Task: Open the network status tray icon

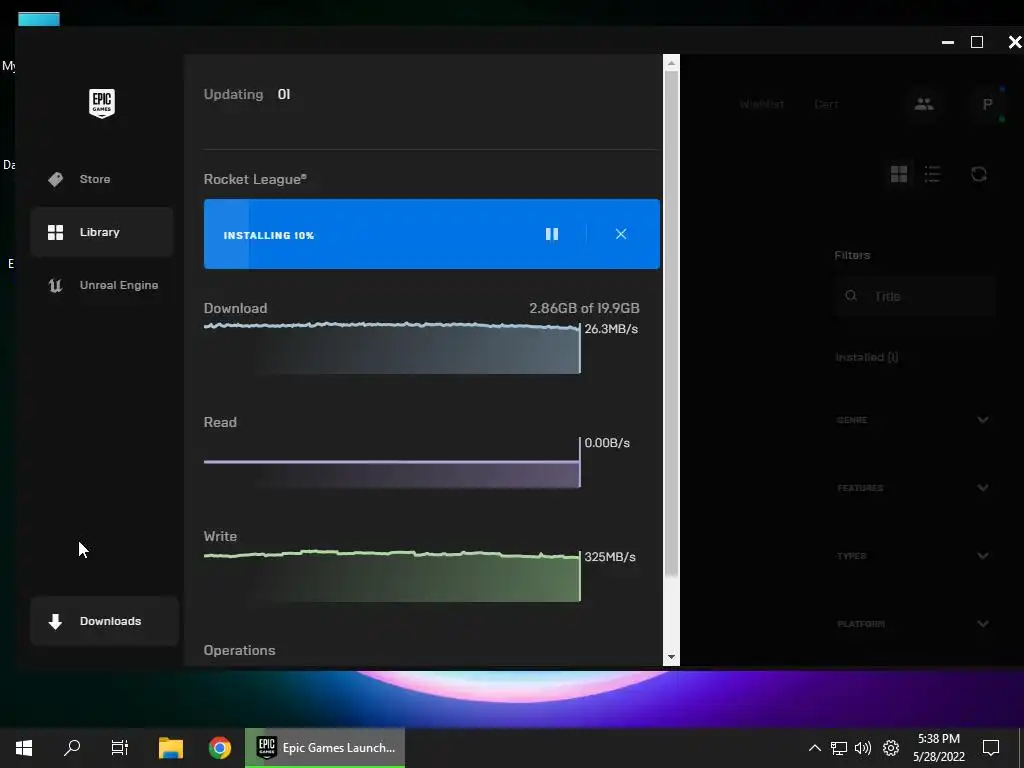Action: click(x=839, y=748)
